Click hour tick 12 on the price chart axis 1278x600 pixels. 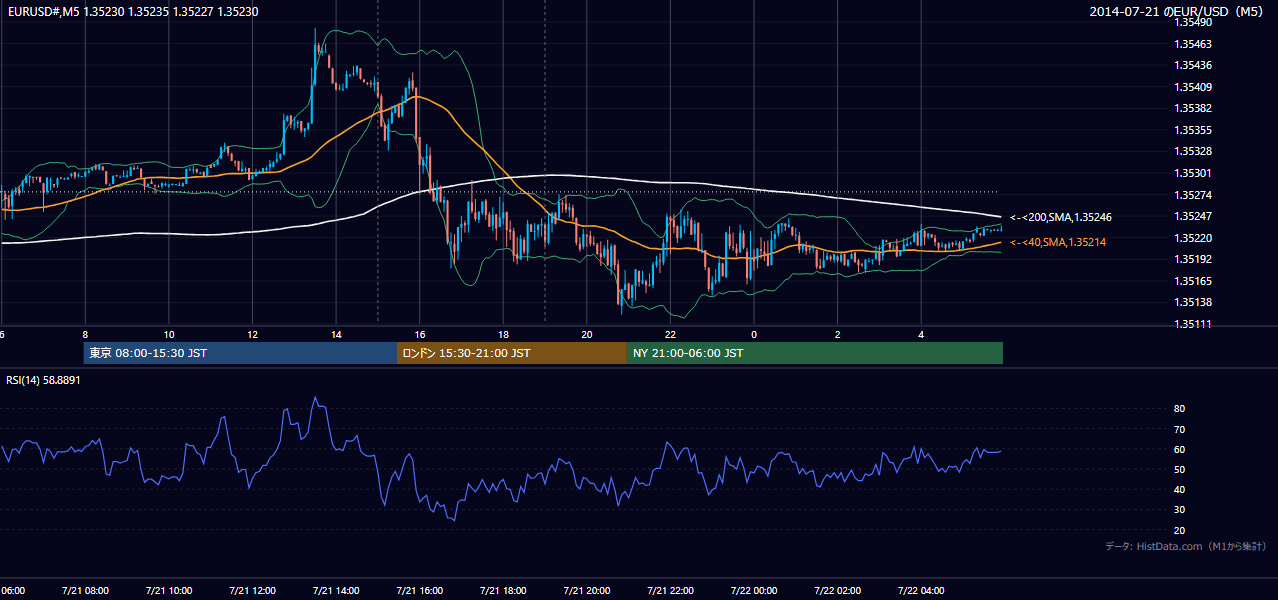click(252, 334)
